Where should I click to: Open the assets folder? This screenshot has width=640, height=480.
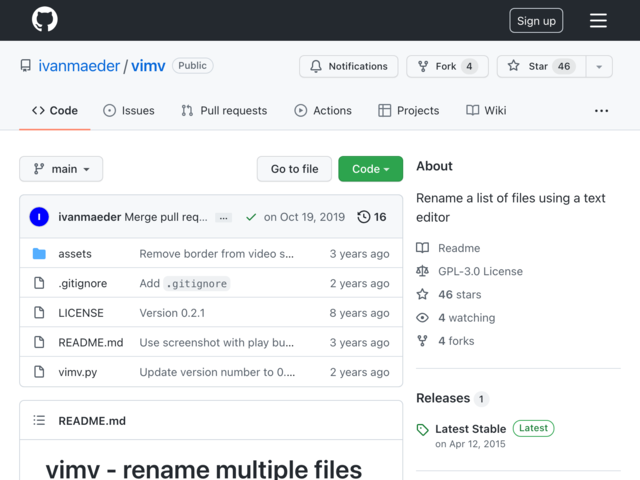click(75, 253)
